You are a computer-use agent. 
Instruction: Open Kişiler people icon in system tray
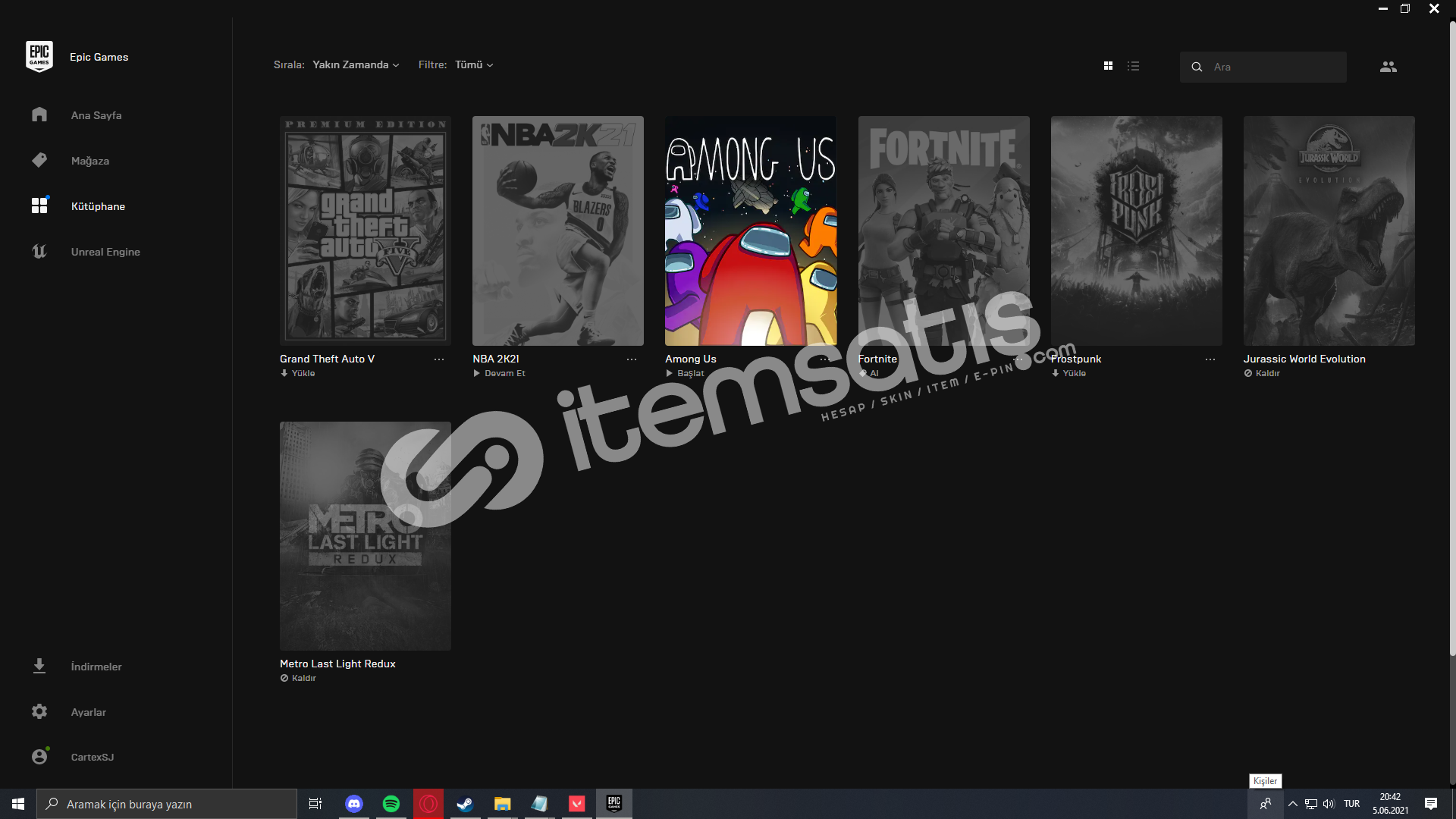pyautogui.click(x=1265, y=804)
